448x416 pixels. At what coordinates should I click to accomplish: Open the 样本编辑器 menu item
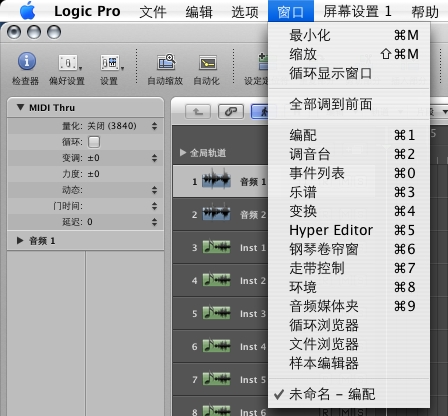pos(349,363)
